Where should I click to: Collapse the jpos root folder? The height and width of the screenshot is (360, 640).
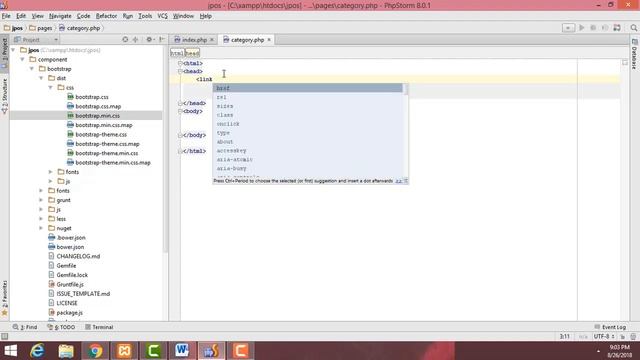tap(13, 50)
